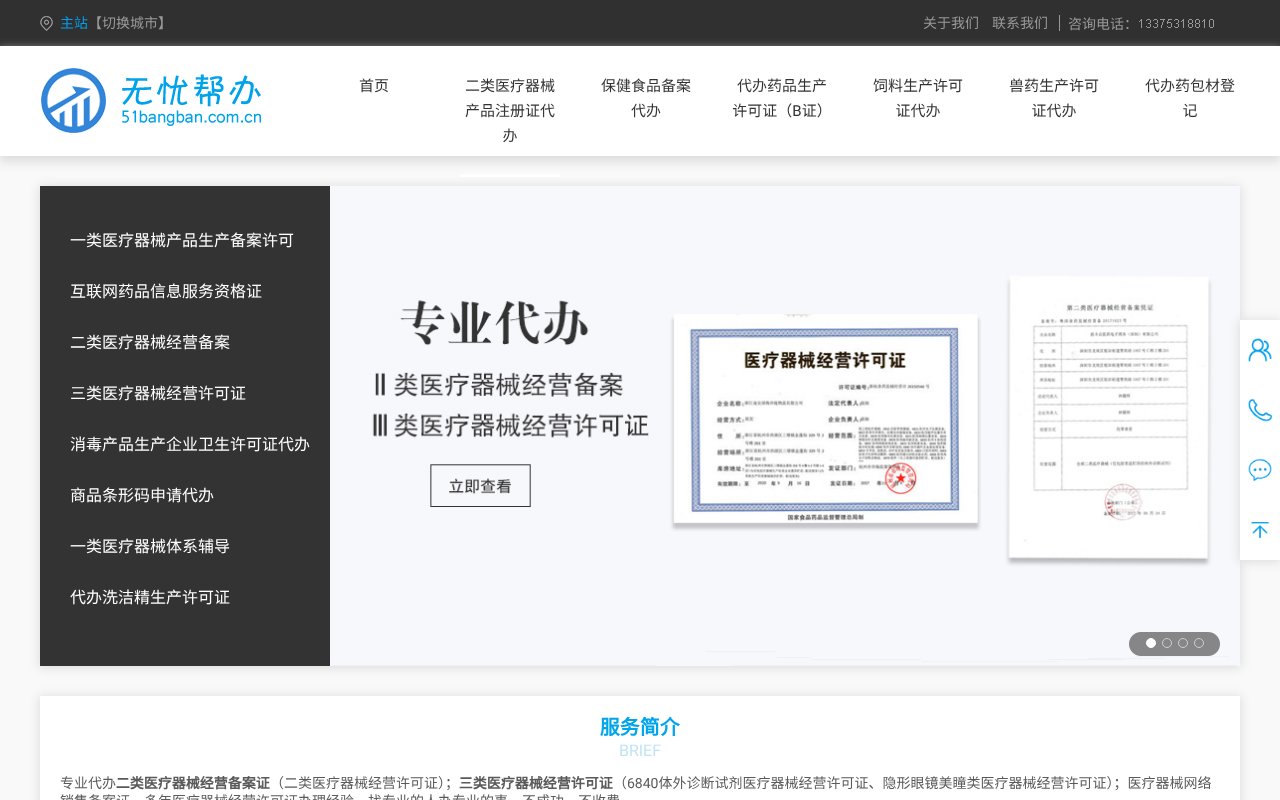Click the 联系我们 link
The width and height of the screenshot is (1280, 800).
click(1020, 22)
